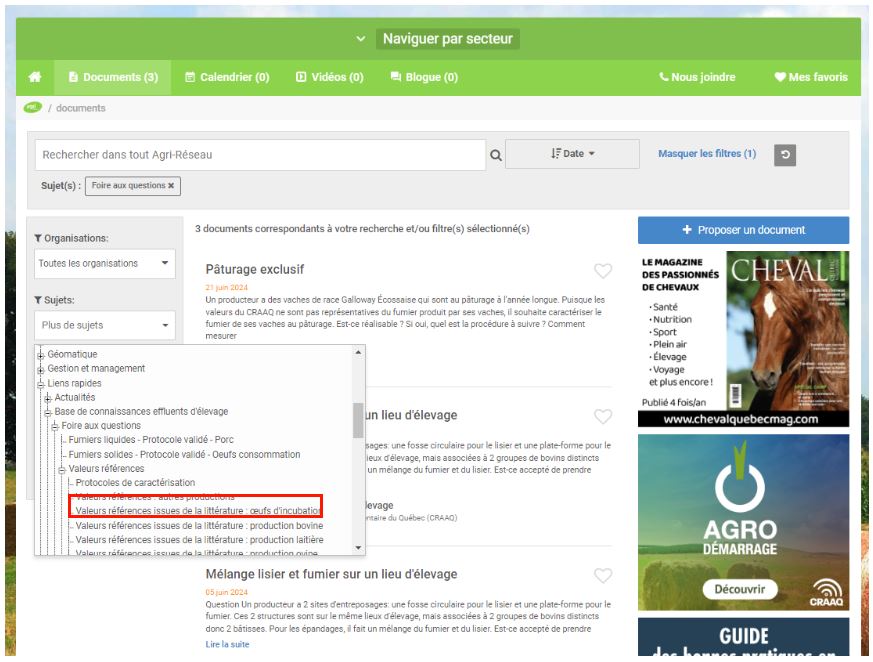This screenshot has width=873, height=662.
Task: Open the Date sort dropdown
Action: [572, 154]
